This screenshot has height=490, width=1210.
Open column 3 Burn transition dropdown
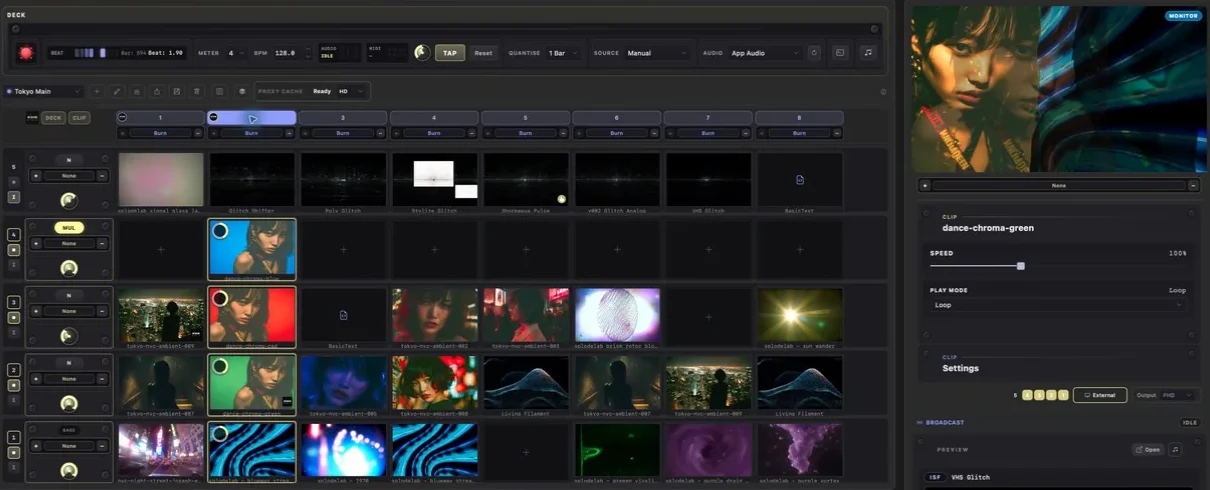pyautogui.click(x=343, y=133)
